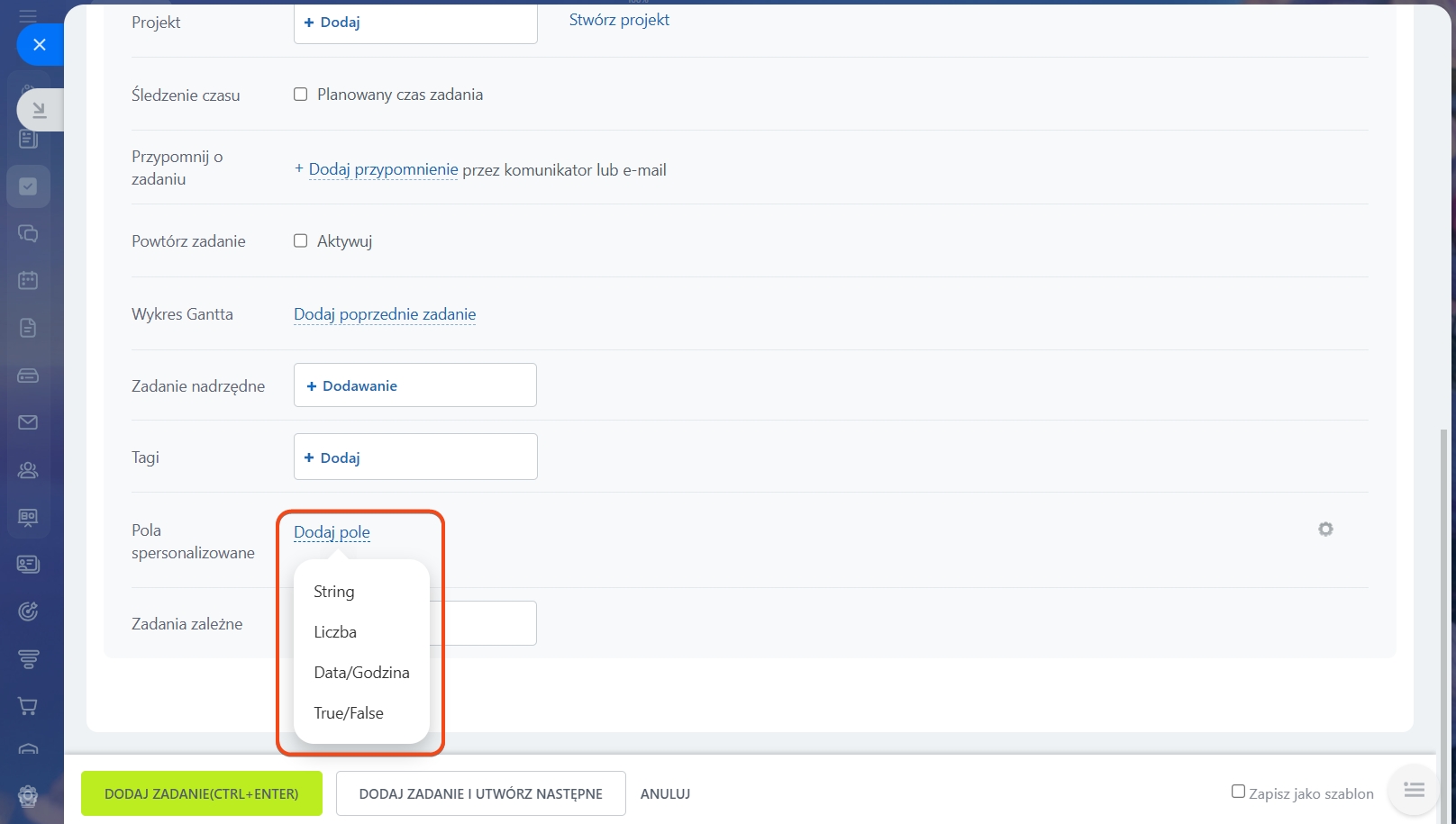
Task: Open the hamburger menu in the sidebar
Action: pos(28,14)
